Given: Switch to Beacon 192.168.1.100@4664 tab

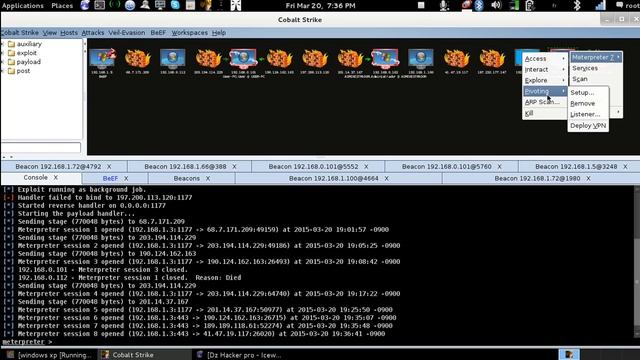Looking at the screenshot, I should [x=338, y=178].
